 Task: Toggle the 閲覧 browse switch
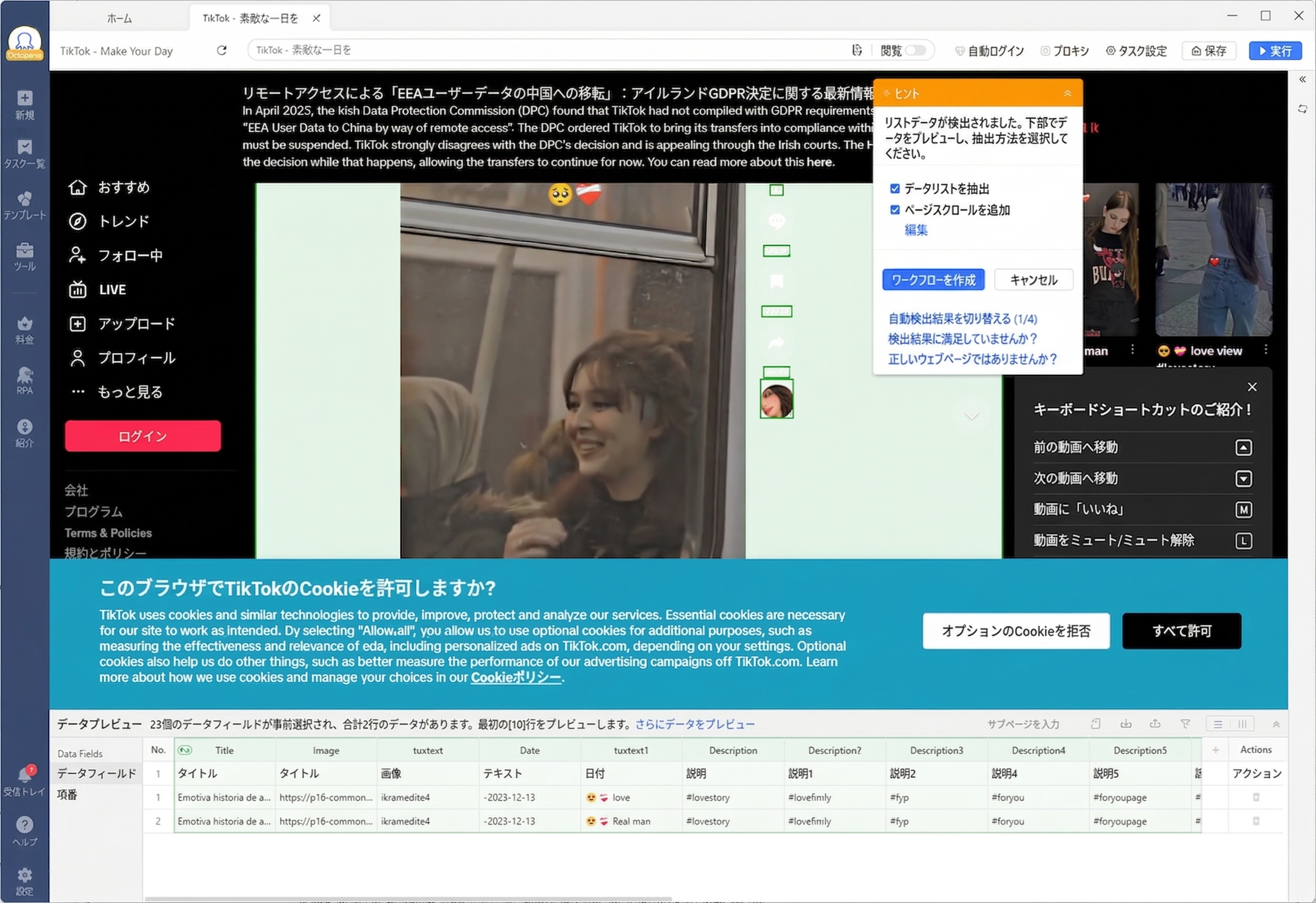click(915, 50)
